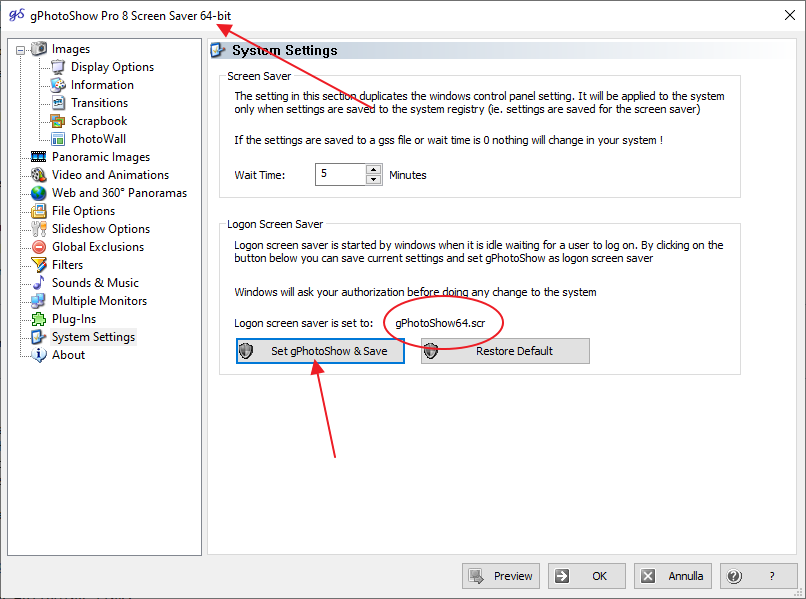This screenshot has width=806, height=599.
Task: Collapse the Images tree node
Action: pos(20,50)
